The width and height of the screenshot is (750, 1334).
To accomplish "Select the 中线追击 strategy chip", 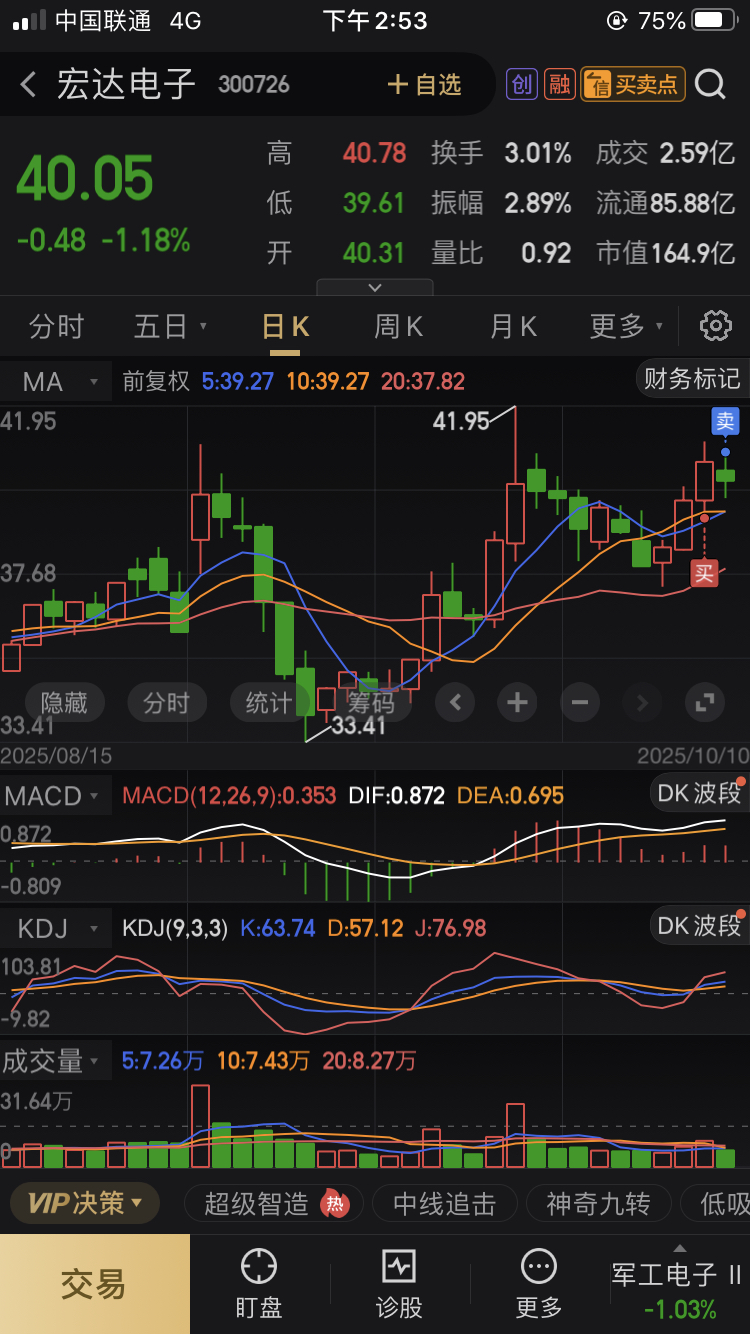I will click(445, 1203).
